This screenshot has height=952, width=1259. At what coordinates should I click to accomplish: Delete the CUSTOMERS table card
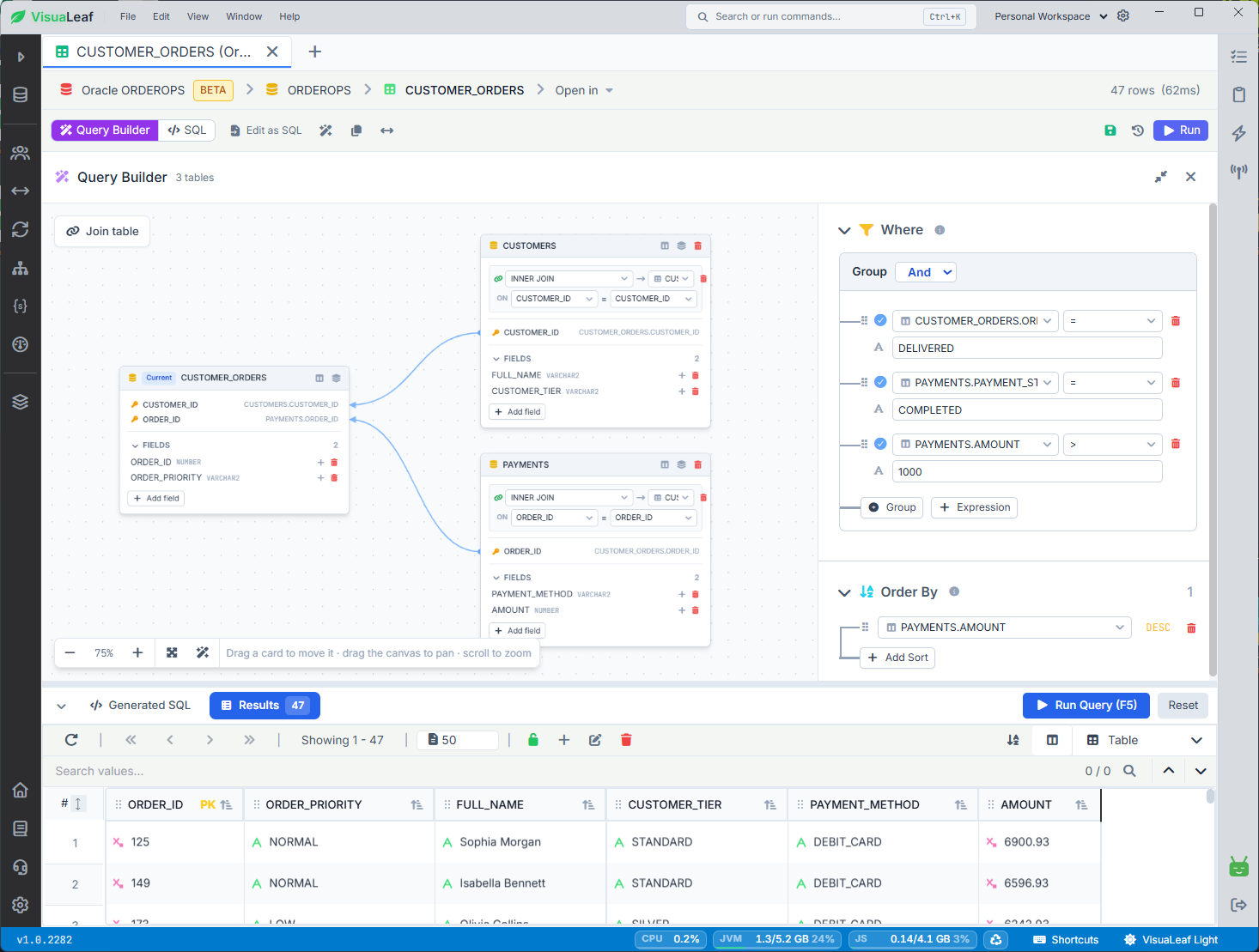pos(697,246)
